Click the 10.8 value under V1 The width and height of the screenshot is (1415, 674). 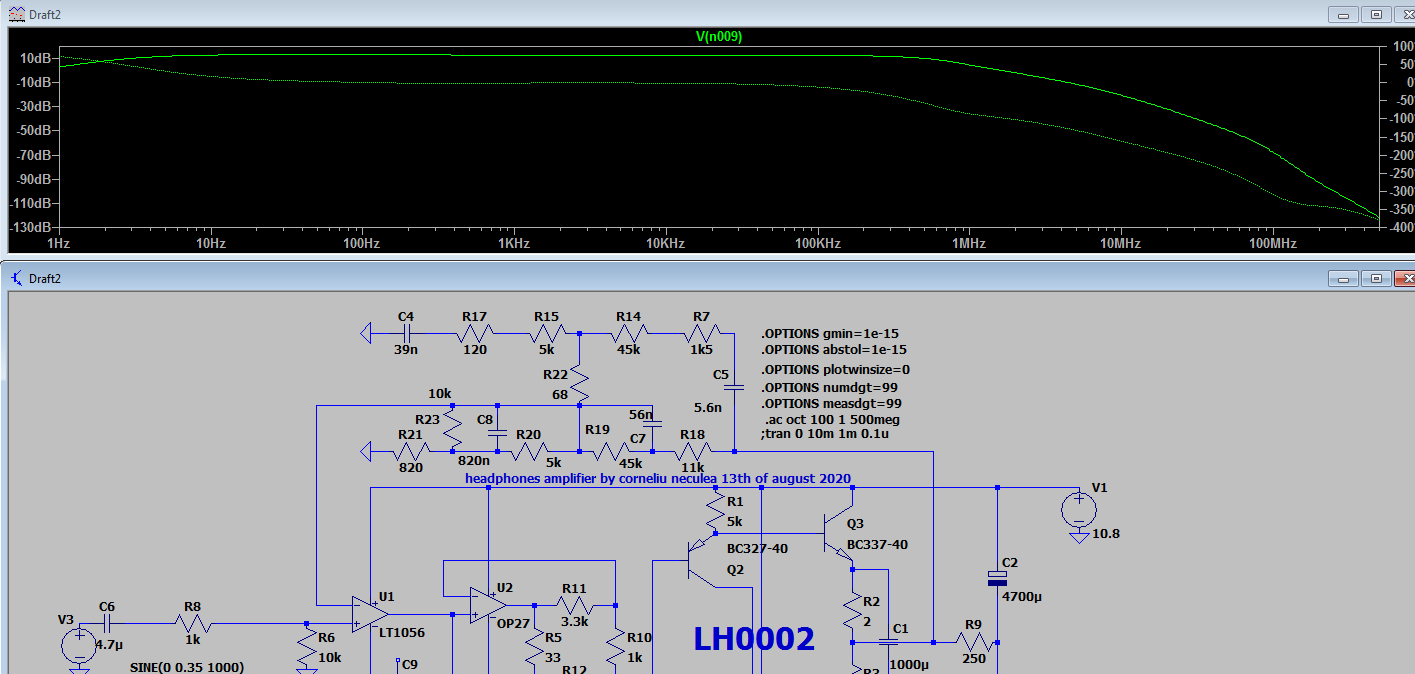tap(1106, 533)
